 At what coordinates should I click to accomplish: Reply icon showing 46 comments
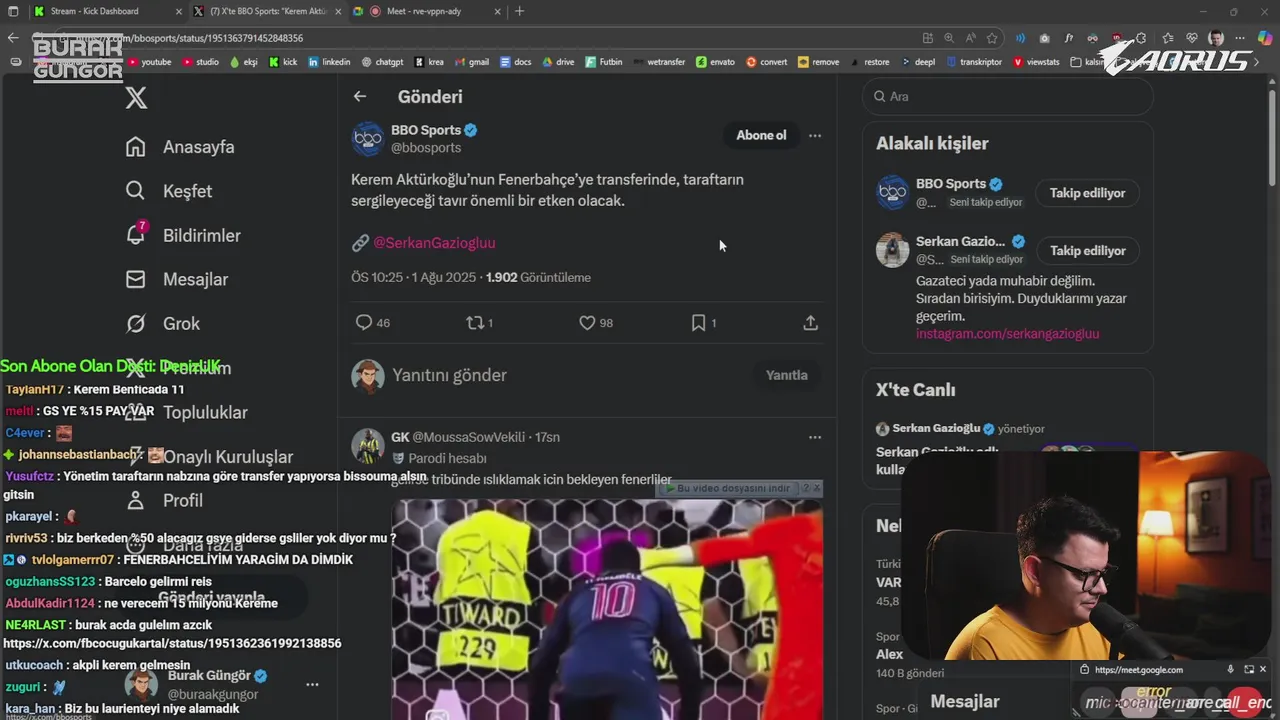coord(372,323)
